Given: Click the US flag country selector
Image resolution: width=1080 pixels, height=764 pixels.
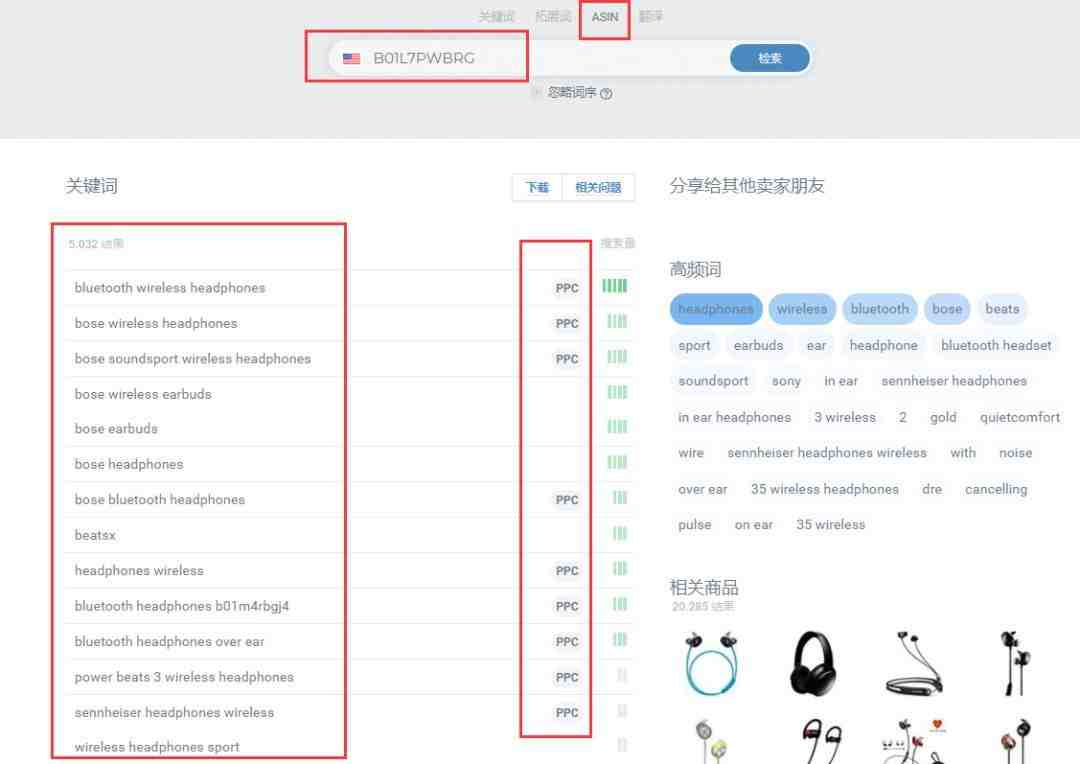Looking at the screenshot, I should pos(351,59).
